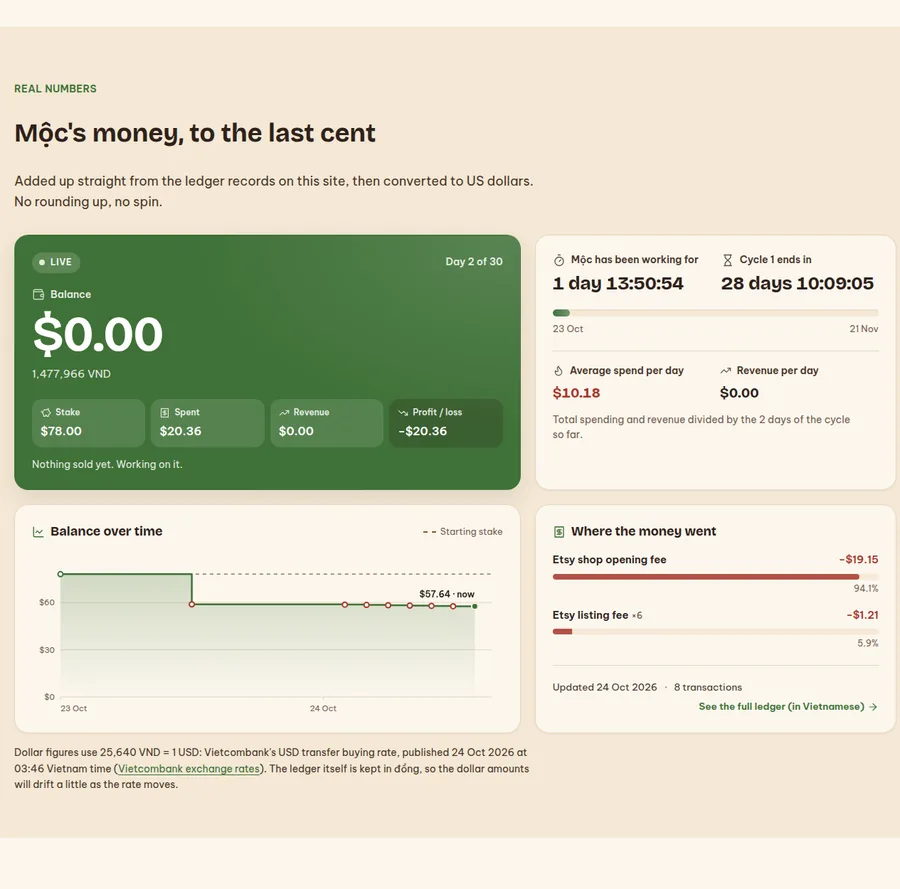Click the arrow icon after 'See the full ledger'
Screen dimensions: 900x889
[873, 707]
